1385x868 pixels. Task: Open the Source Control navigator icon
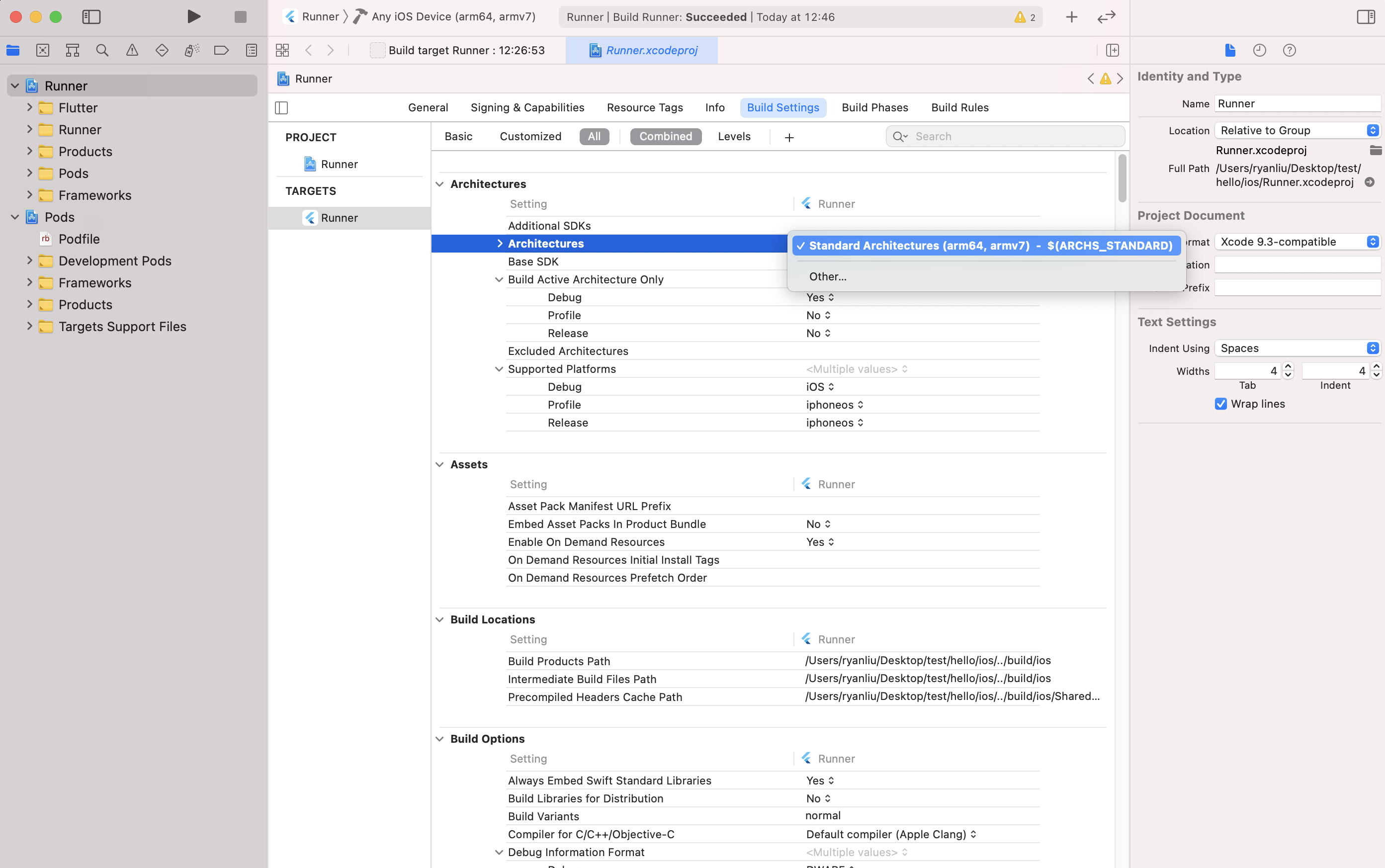pos(42,51)
